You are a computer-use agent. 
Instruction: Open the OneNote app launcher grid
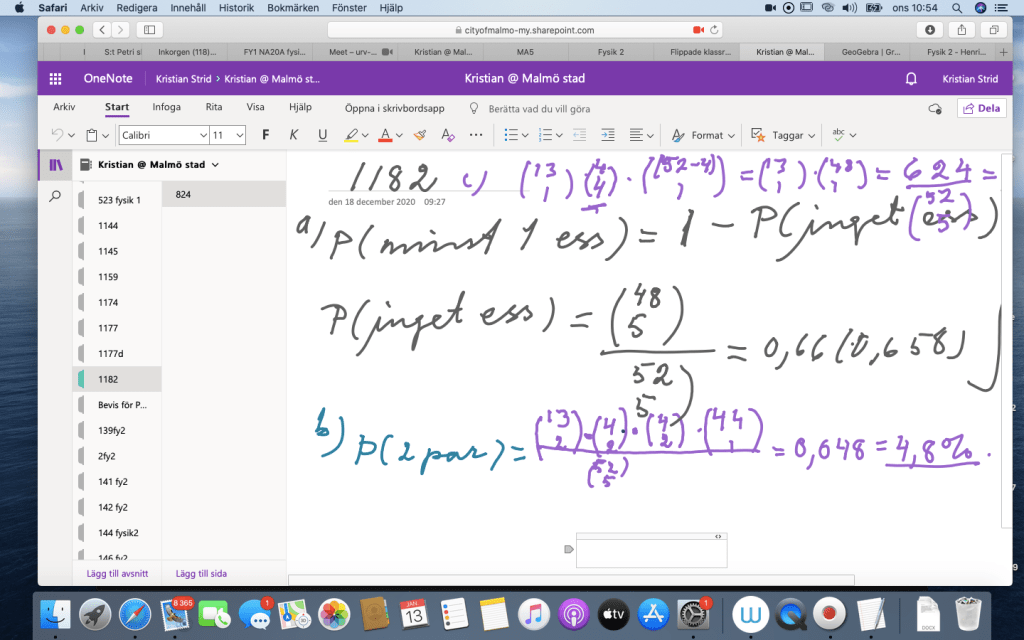point(56,78)
